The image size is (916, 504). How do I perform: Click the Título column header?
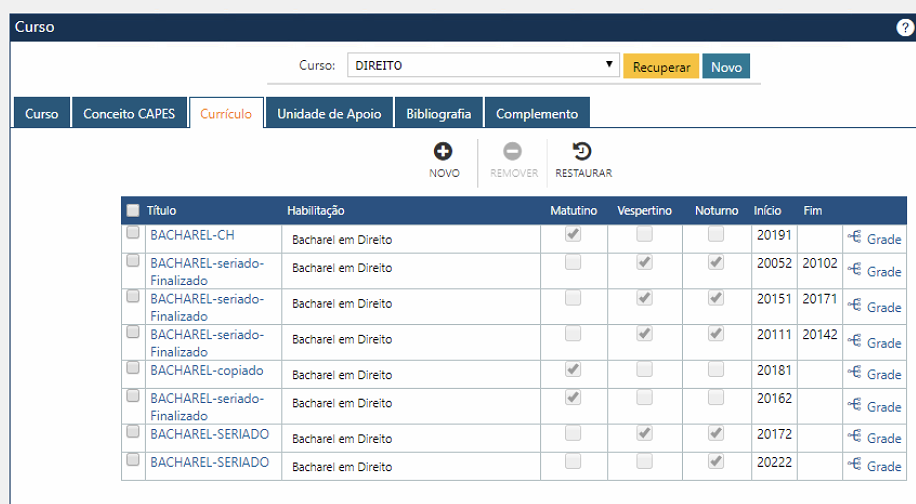click(161, 210)
